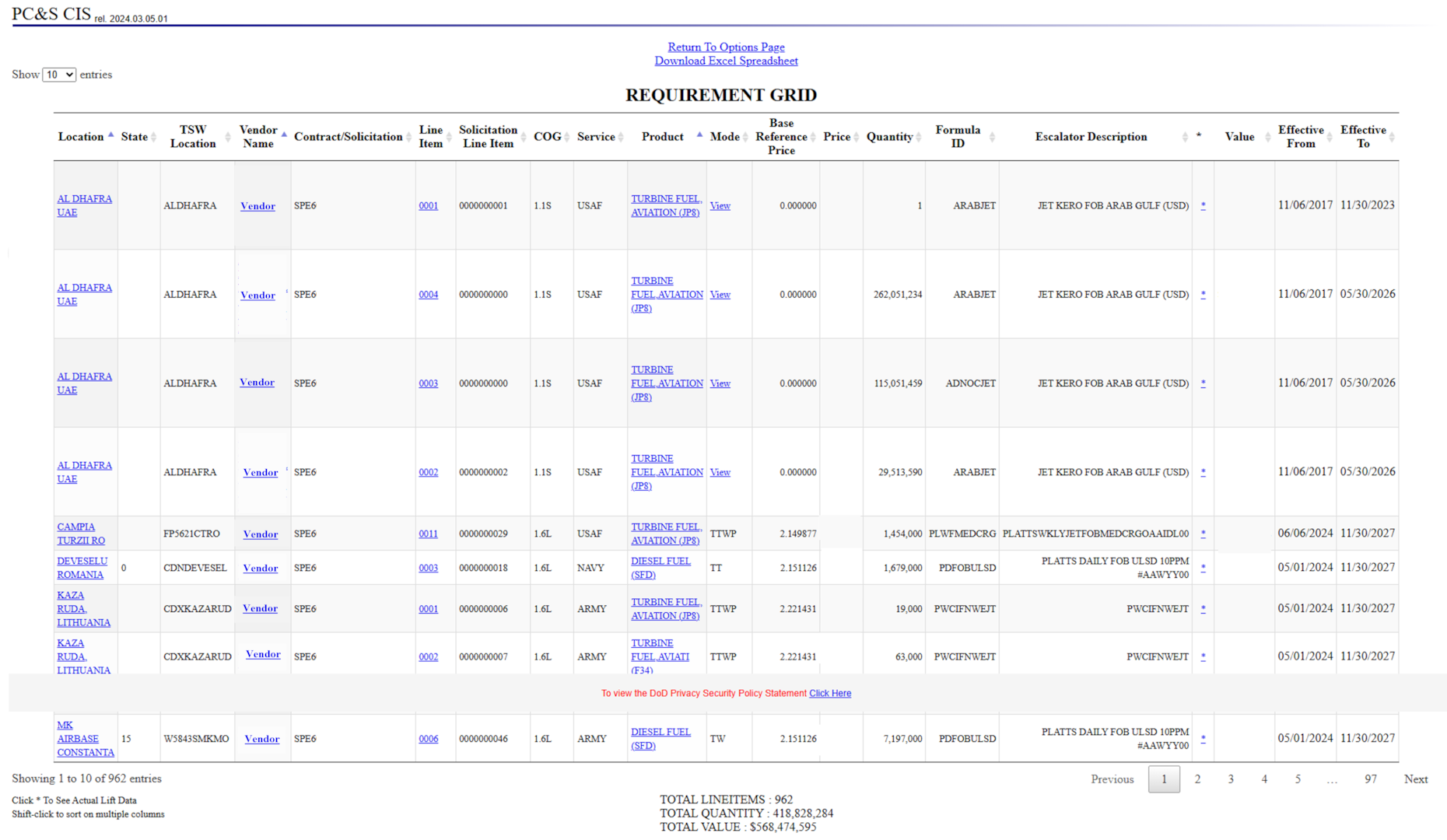Open Vendor link for W5843SMKMO row

(x=261, y=739)
